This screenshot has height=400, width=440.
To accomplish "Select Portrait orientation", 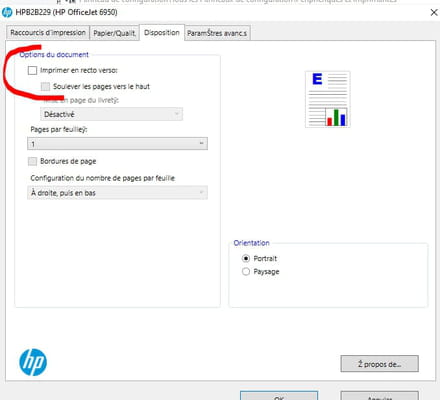I will coord(246,258).
